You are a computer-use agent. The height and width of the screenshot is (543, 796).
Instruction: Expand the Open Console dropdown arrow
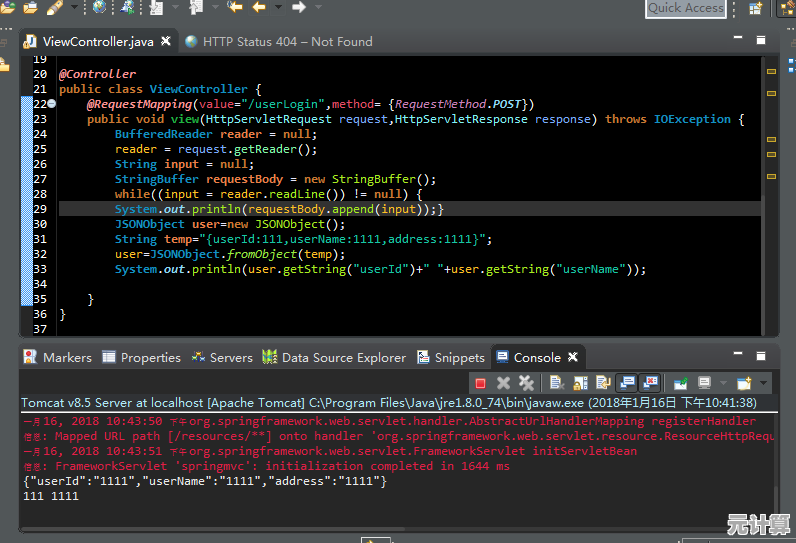coord(764,383)
